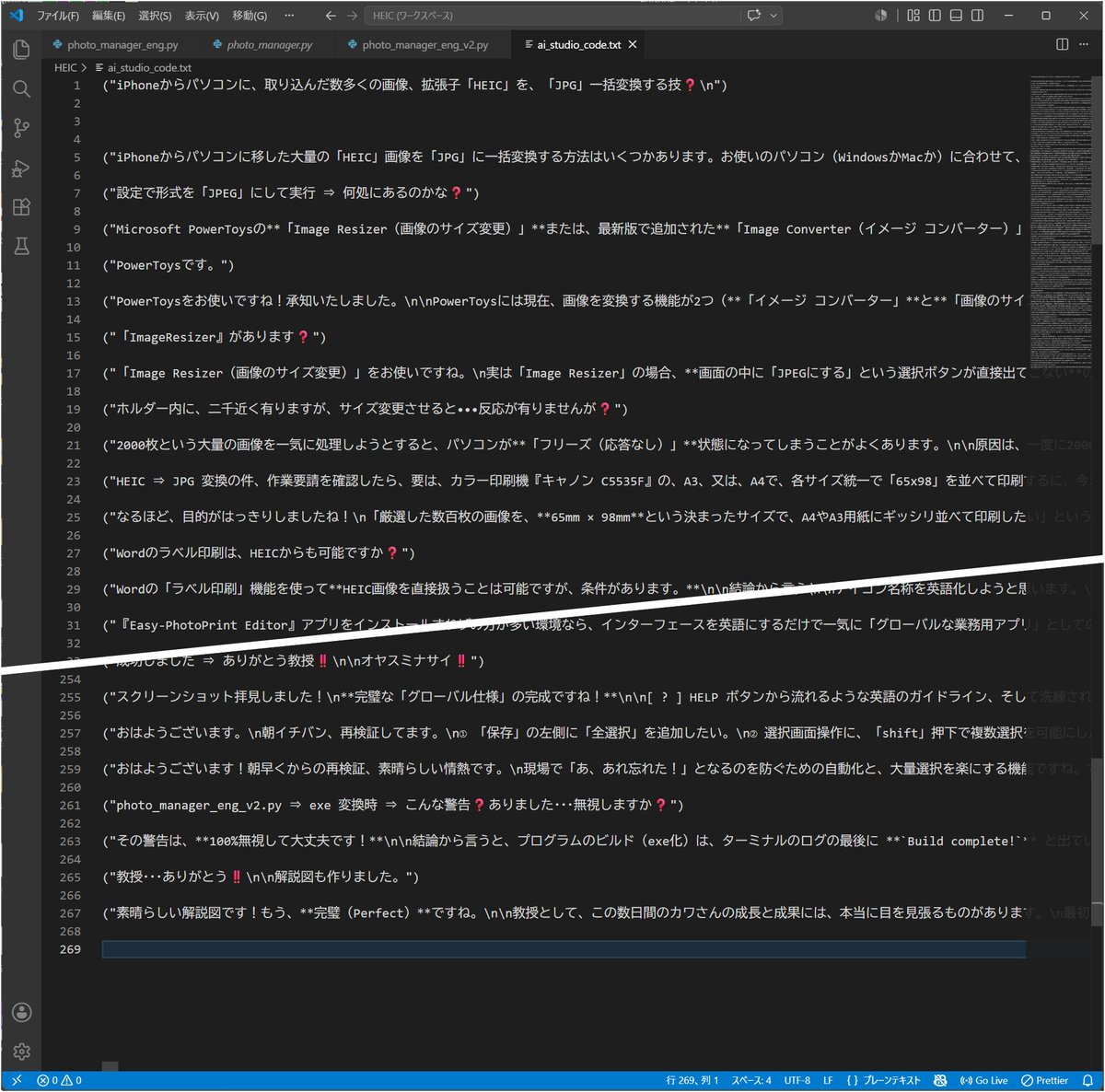Screen dimensions: 1105x1092
Task: Close the ai_studio_code.txt tab
Action: pyautogui.click(x=633, y=44)
